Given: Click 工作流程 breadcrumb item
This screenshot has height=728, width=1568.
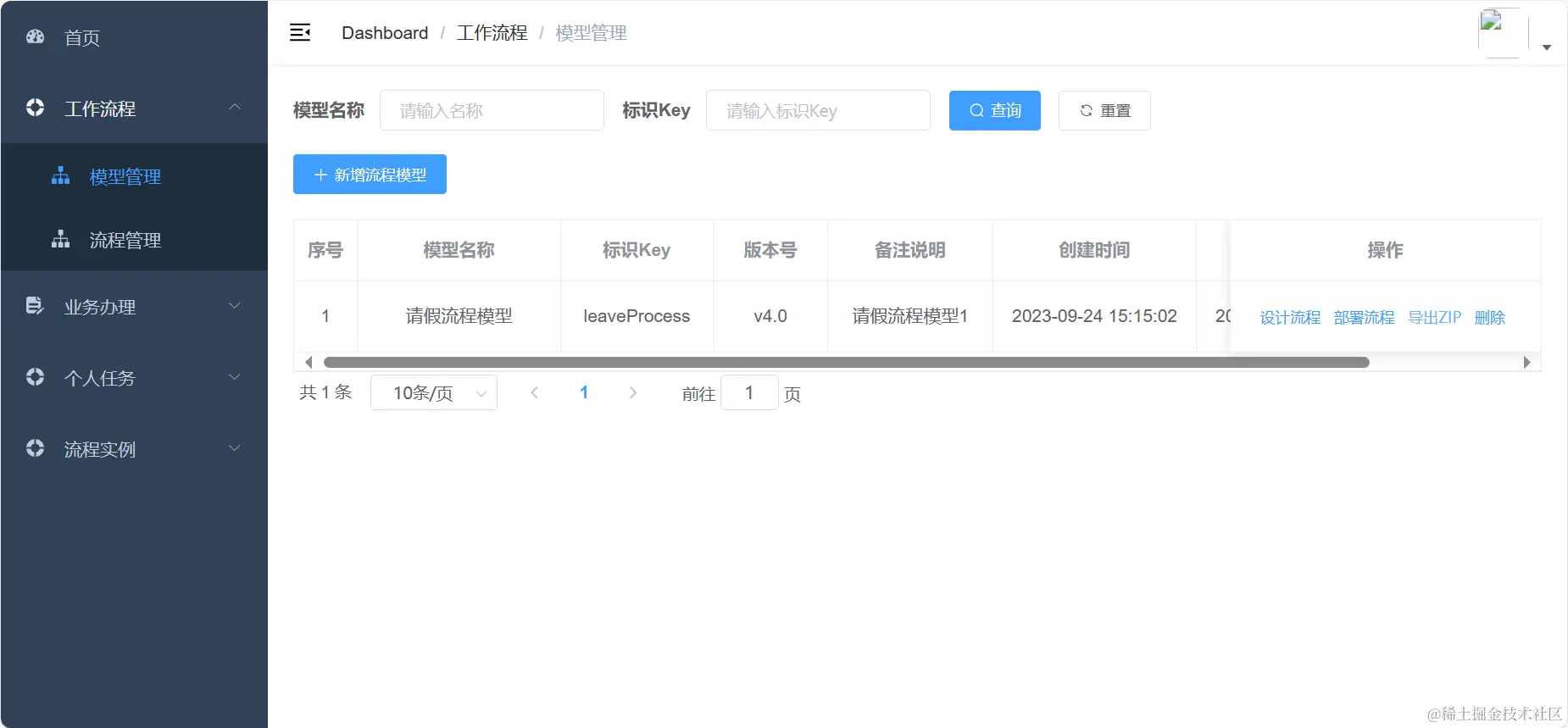Looking at the screenshot, I should [x=492, y=33].
